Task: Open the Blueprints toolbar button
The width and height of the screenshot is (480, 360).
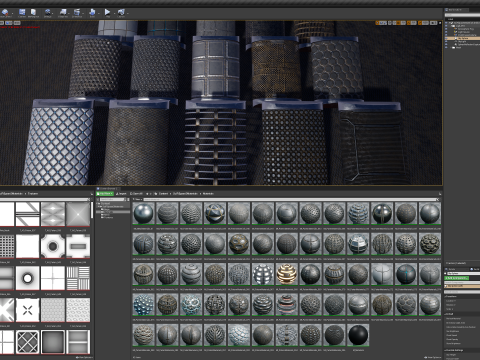Action: (63, 13)
